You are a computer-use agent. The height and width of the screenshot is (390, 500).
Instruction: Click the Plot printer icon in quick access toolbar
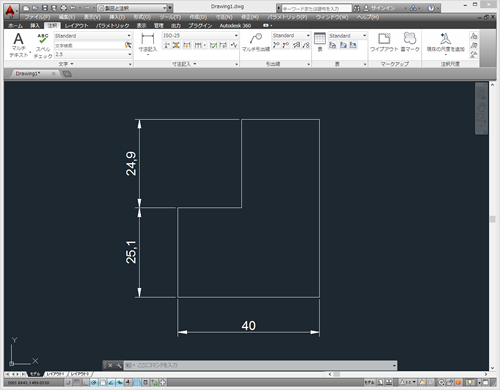pyautogui.click(x=64, y=8)
